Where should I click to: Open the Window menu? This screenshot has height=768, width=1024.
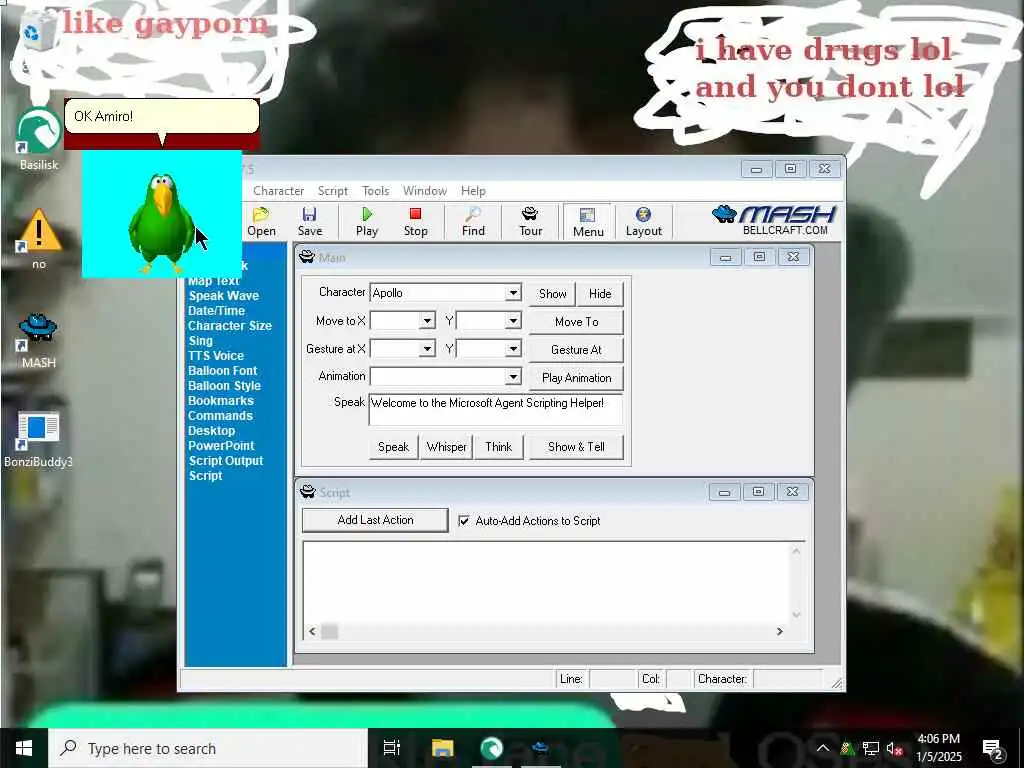tap(424, 191)
